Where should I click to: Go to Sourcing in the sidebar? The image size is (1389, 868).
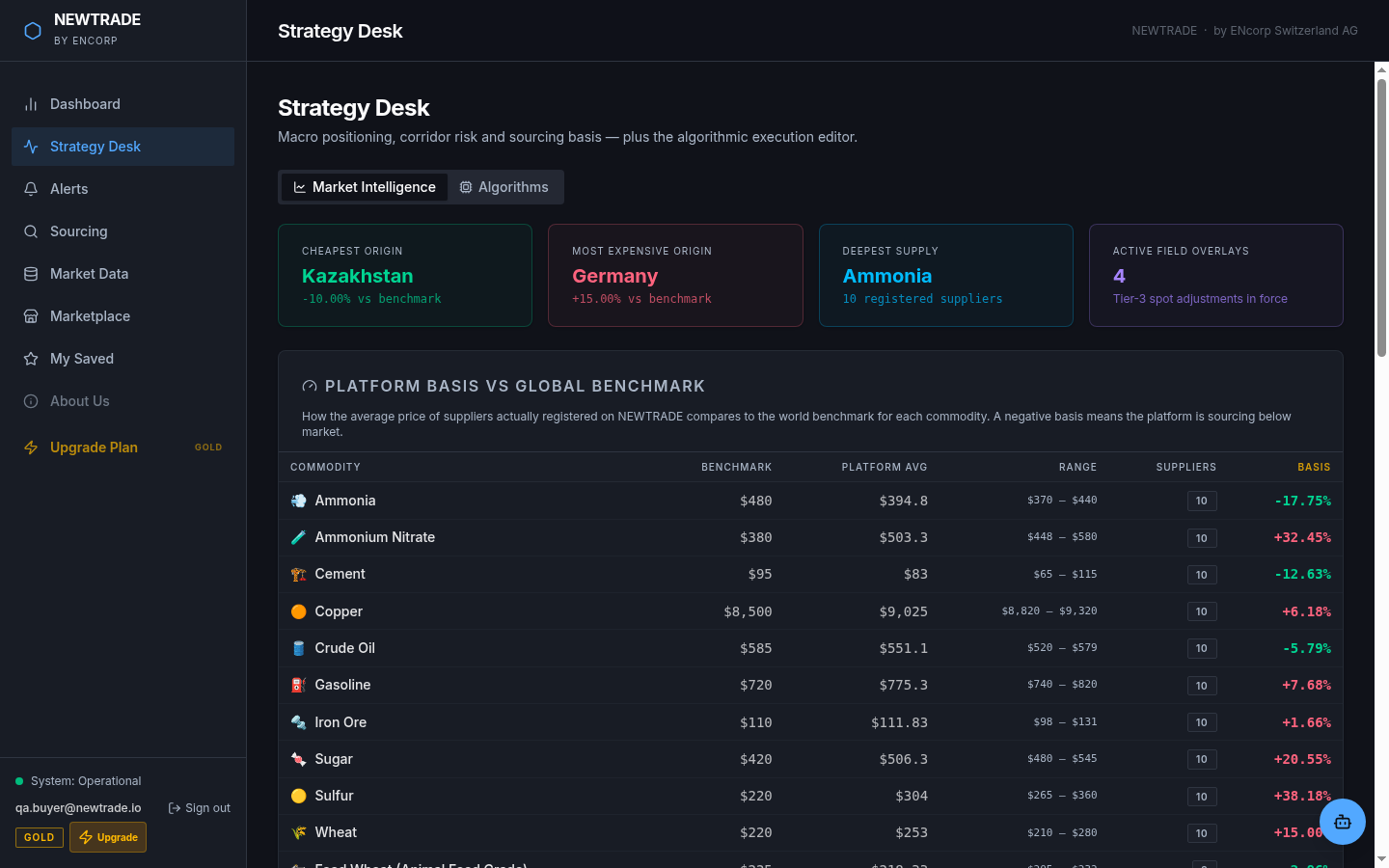pos(123,231)
